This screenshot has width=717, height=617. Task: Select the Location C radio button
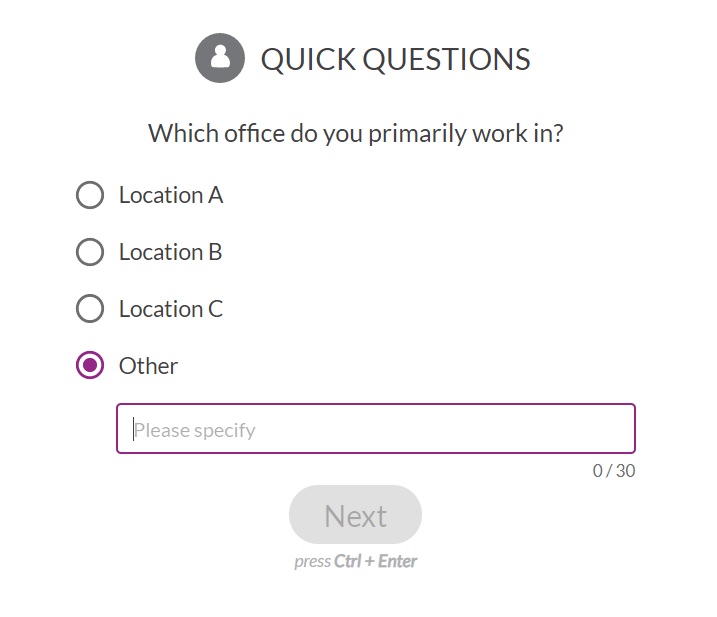(90, 308)
